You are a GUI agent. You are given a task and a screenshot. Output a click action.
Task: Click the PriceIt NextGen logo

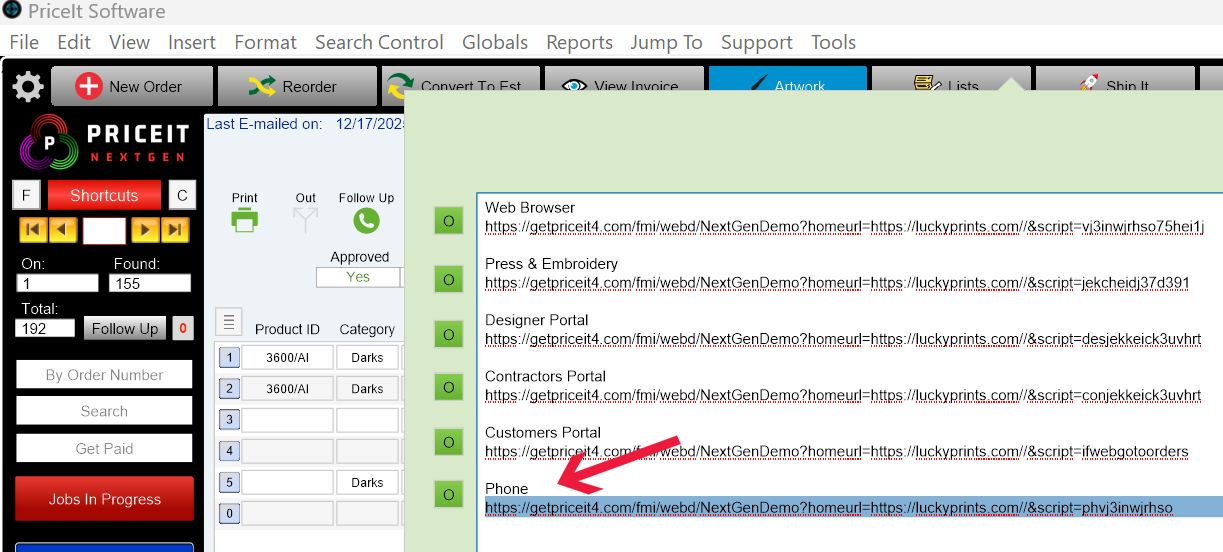coord(104,142)
